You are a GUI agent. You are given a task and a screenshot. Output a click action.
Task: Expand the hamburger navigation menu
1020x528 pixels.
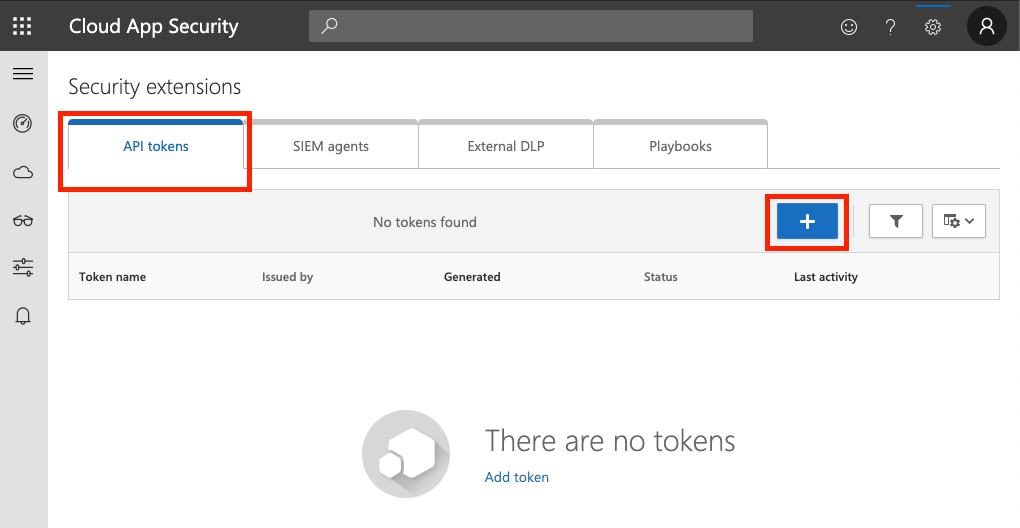[x=23, y=74]
